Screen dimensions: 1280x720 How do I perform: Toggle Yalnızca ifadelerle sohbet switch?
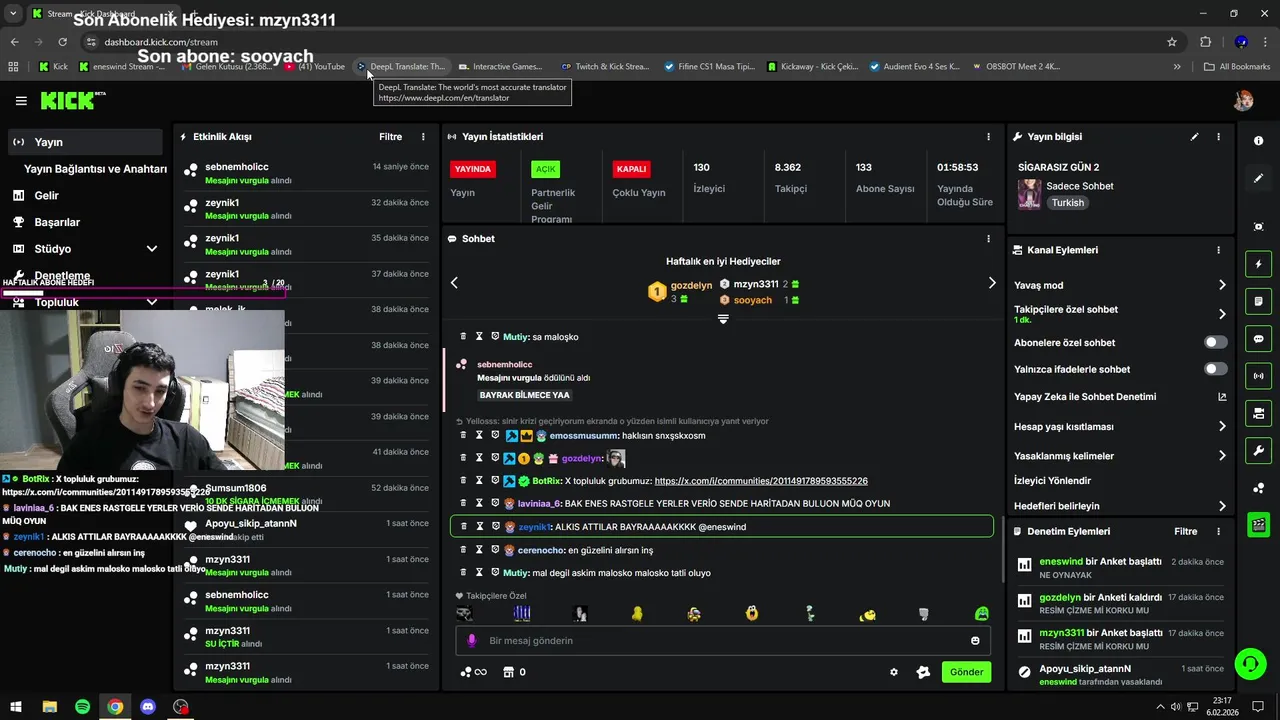coord(1215,369)
